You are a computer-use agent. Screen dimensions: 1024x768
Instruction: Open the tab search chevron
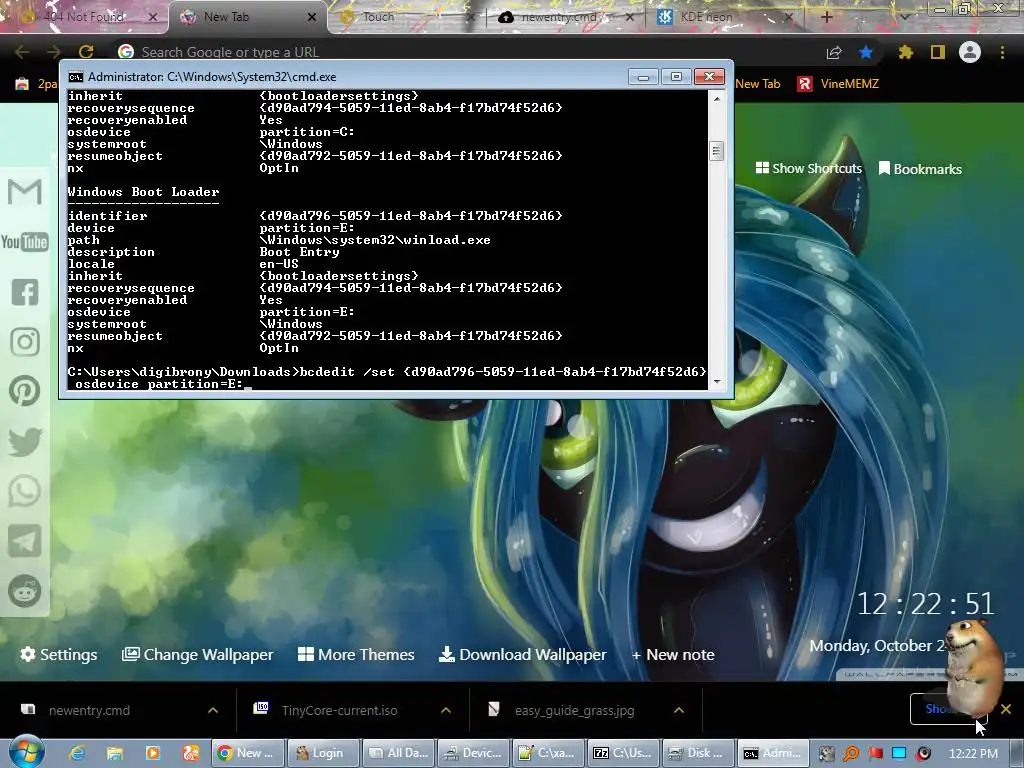[904, 17]
